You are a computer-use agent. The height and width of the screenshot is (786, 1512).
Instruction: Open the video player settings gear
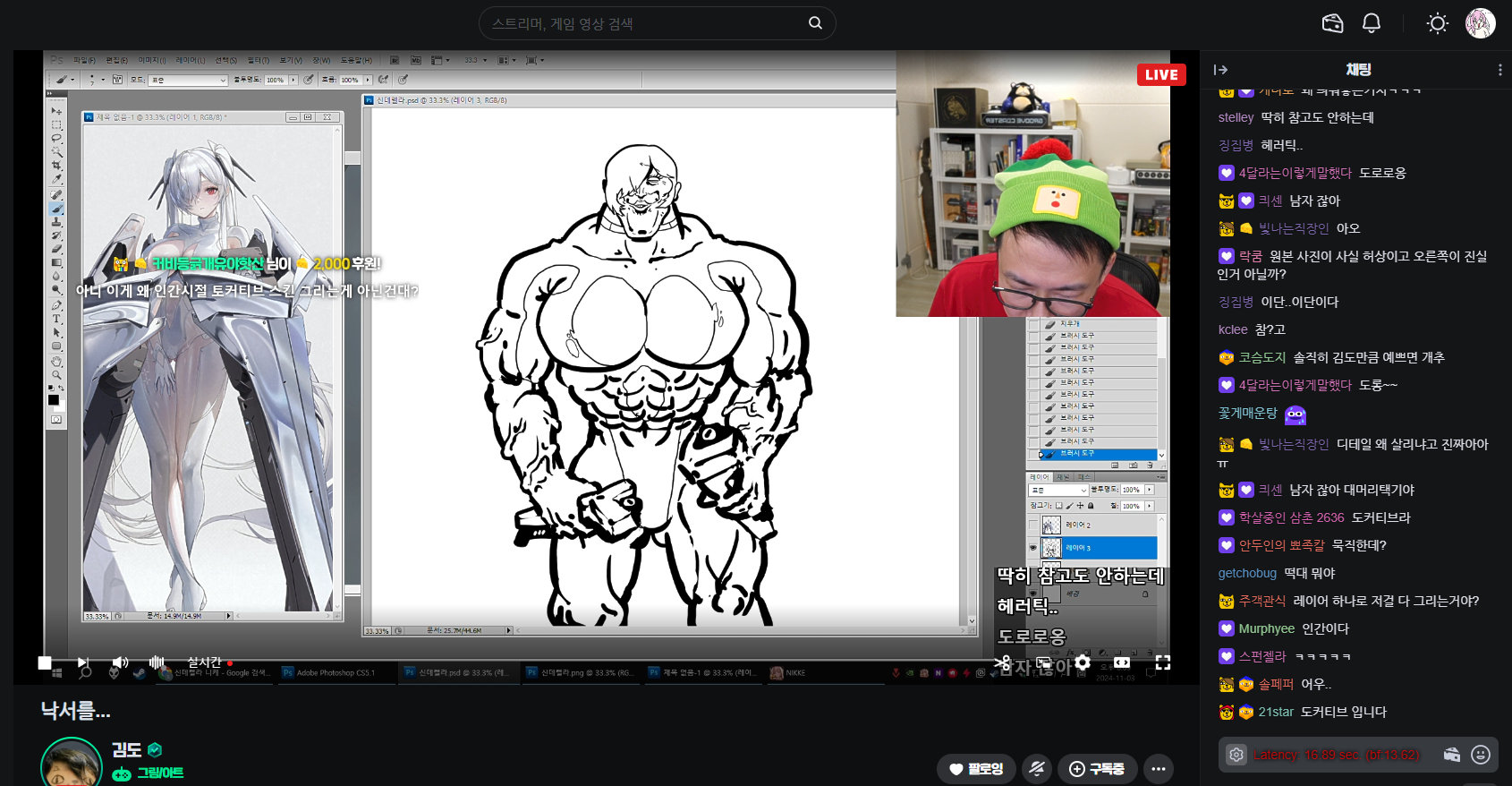(1083, 662)
